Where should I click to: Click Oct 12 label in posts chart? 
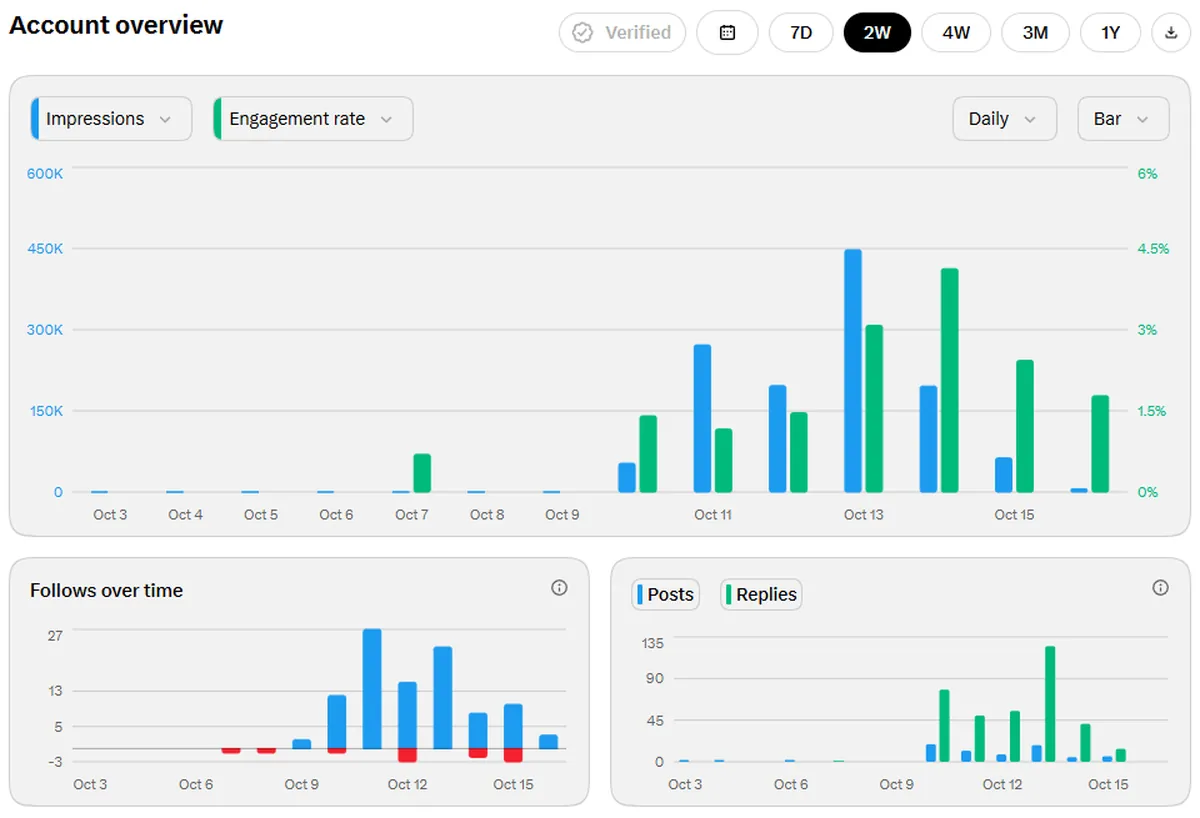(1002, 785)
